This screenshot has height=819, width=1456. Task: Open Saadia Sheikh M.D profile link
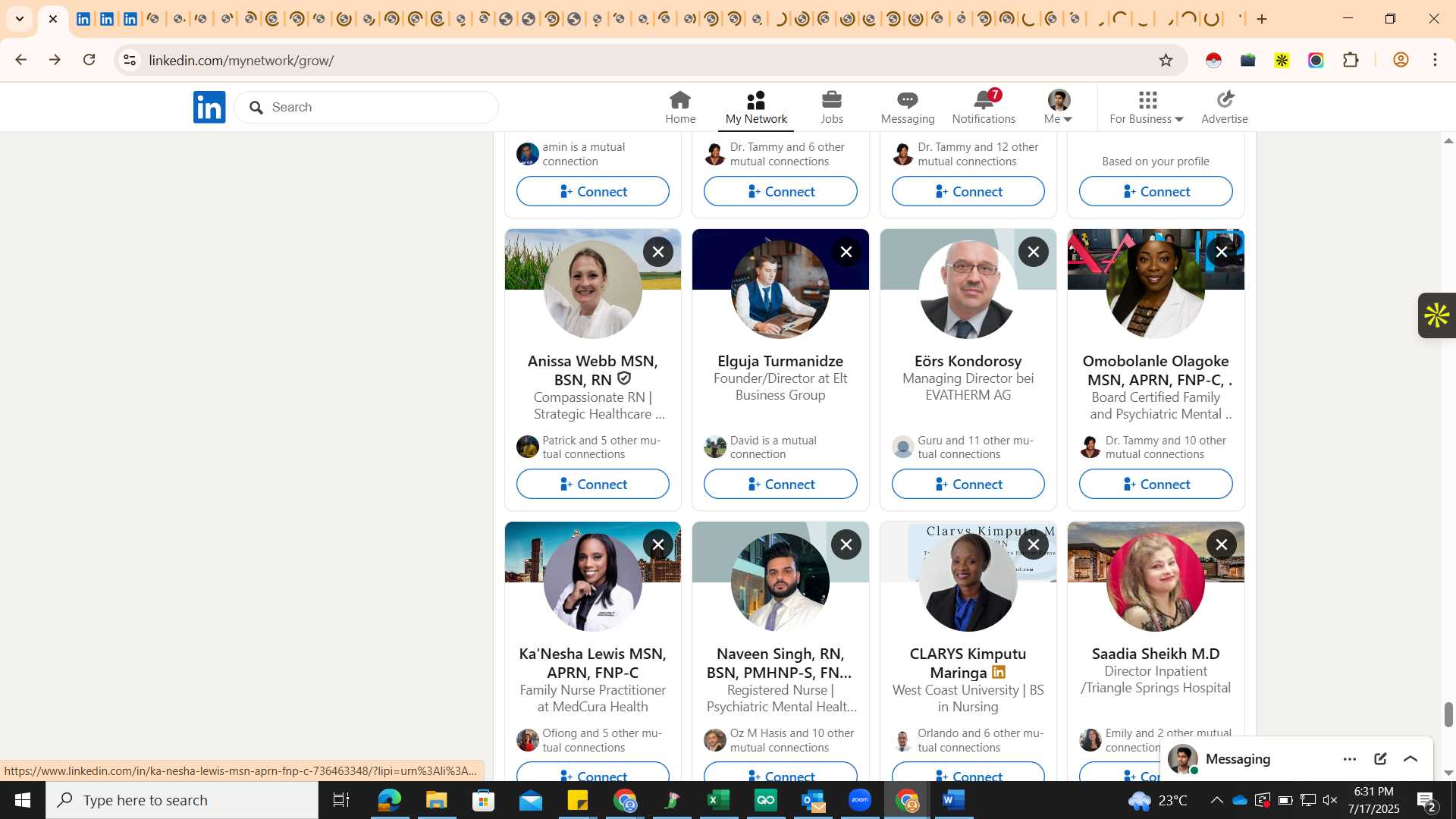tap(1156, 654)
